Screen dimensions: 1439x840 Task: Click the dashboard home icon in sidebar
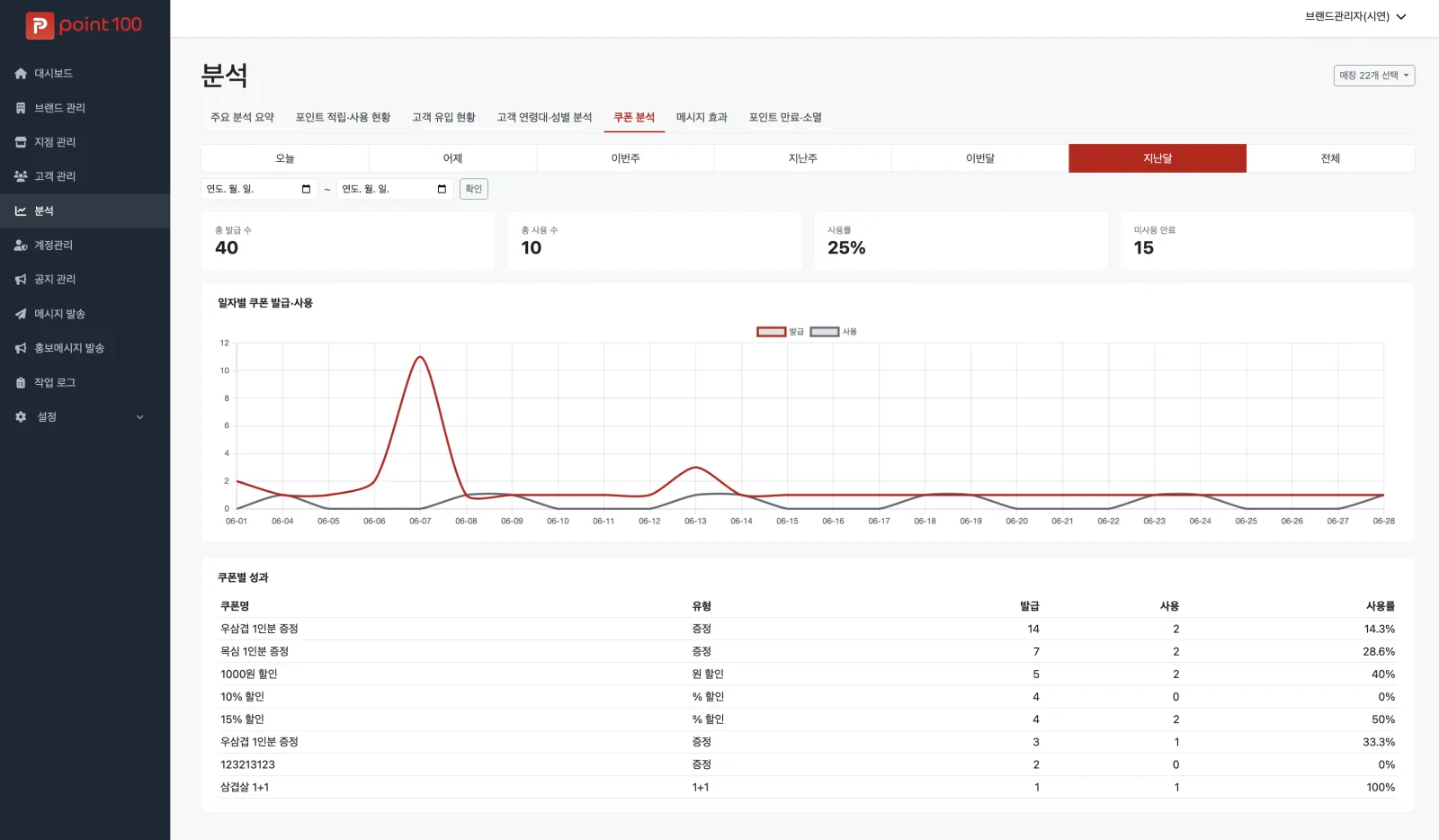(x=21, y=74)
